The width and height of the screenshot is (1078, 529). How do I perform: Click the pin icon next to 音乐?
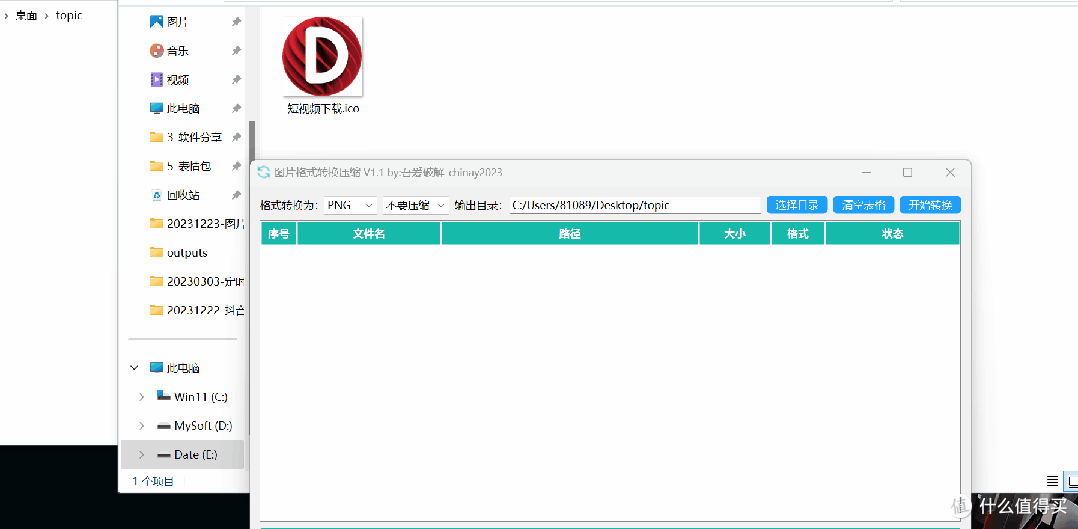coord(236,51)
